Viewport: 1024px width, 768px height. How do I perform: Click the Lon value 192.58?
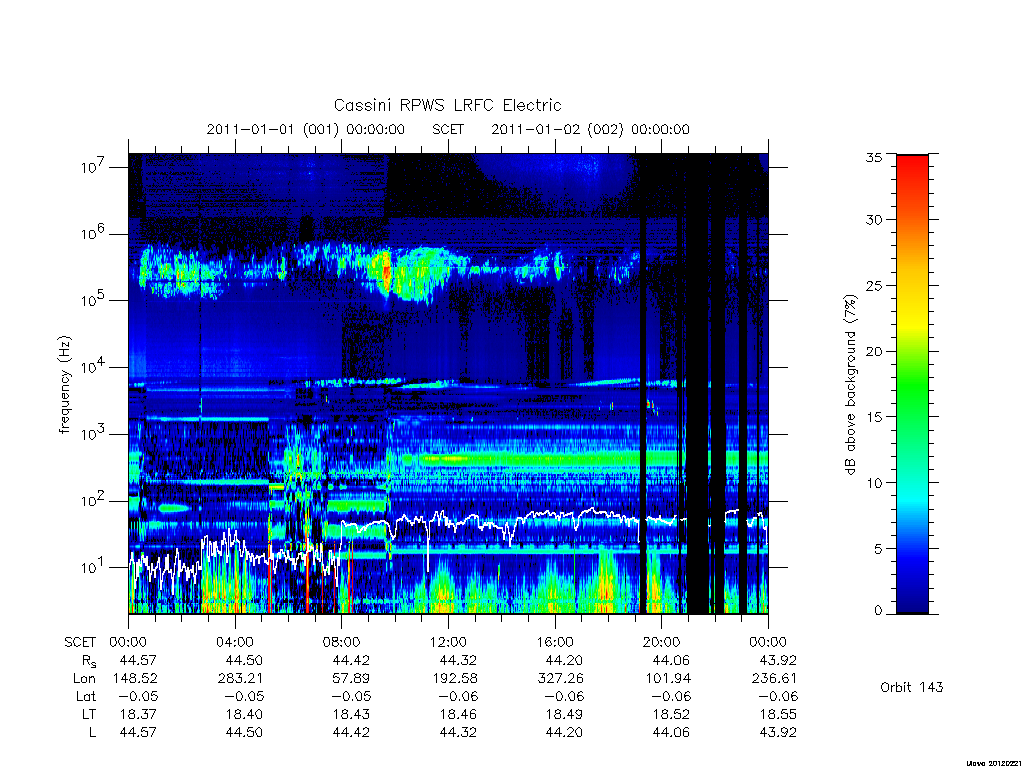pyautogui.click(x=454, y=679)
